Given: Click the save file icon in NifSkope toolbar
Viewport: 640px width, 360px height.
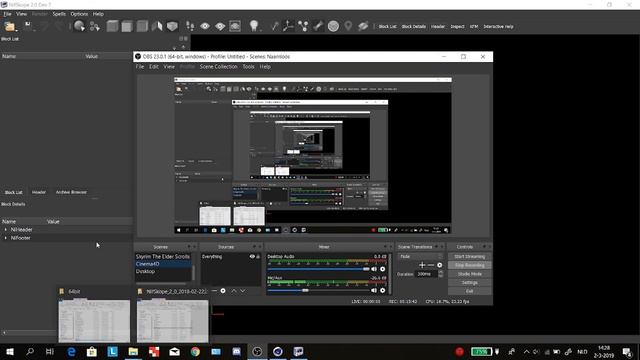Looking at the screenshot, I should click(x=28, y=26).
